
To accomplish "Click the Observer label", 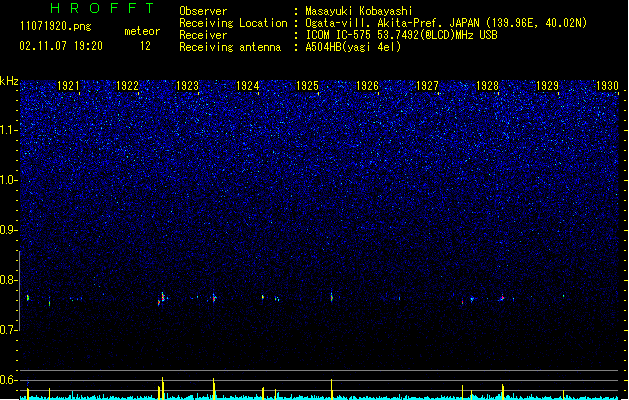I will 203,11.
